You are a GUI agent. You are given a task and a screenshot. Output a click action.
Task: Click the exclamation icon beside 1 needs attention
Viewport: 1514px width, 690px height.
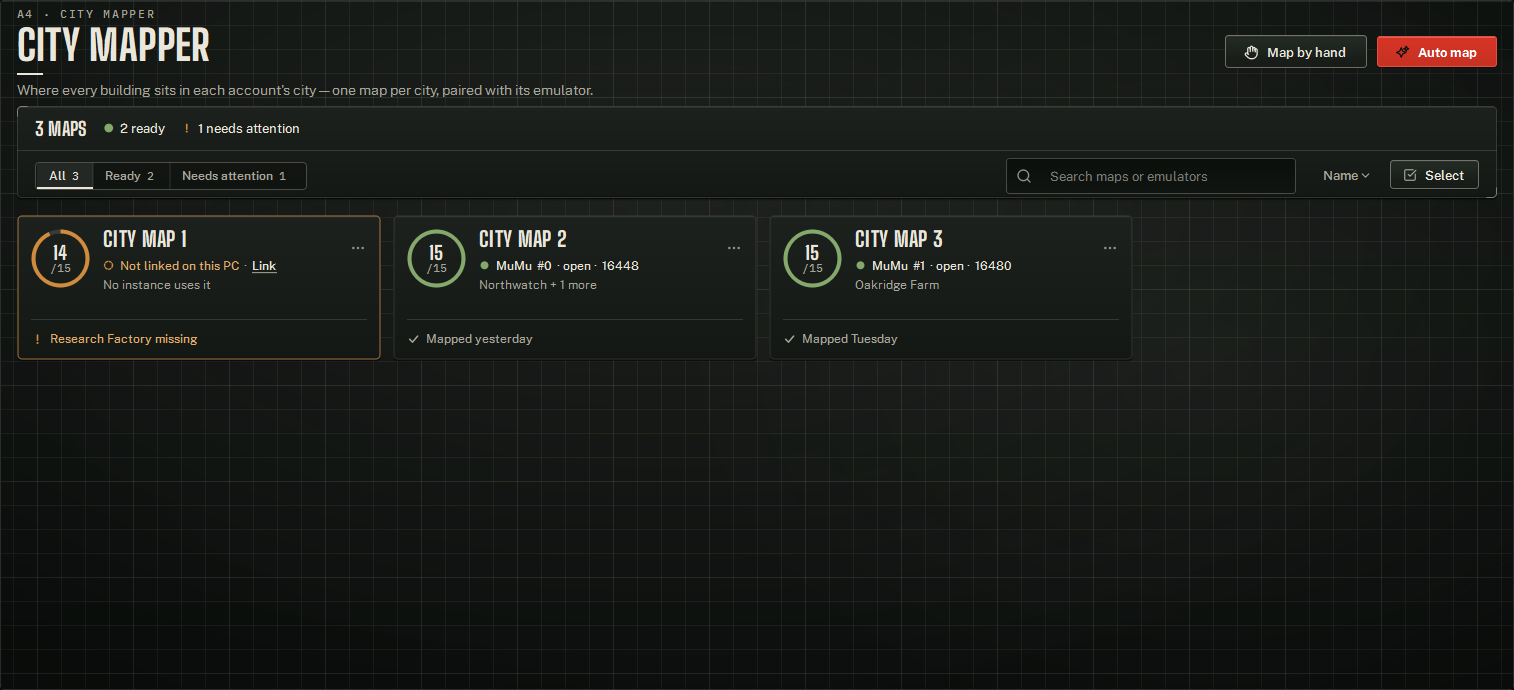coord(187,128)
